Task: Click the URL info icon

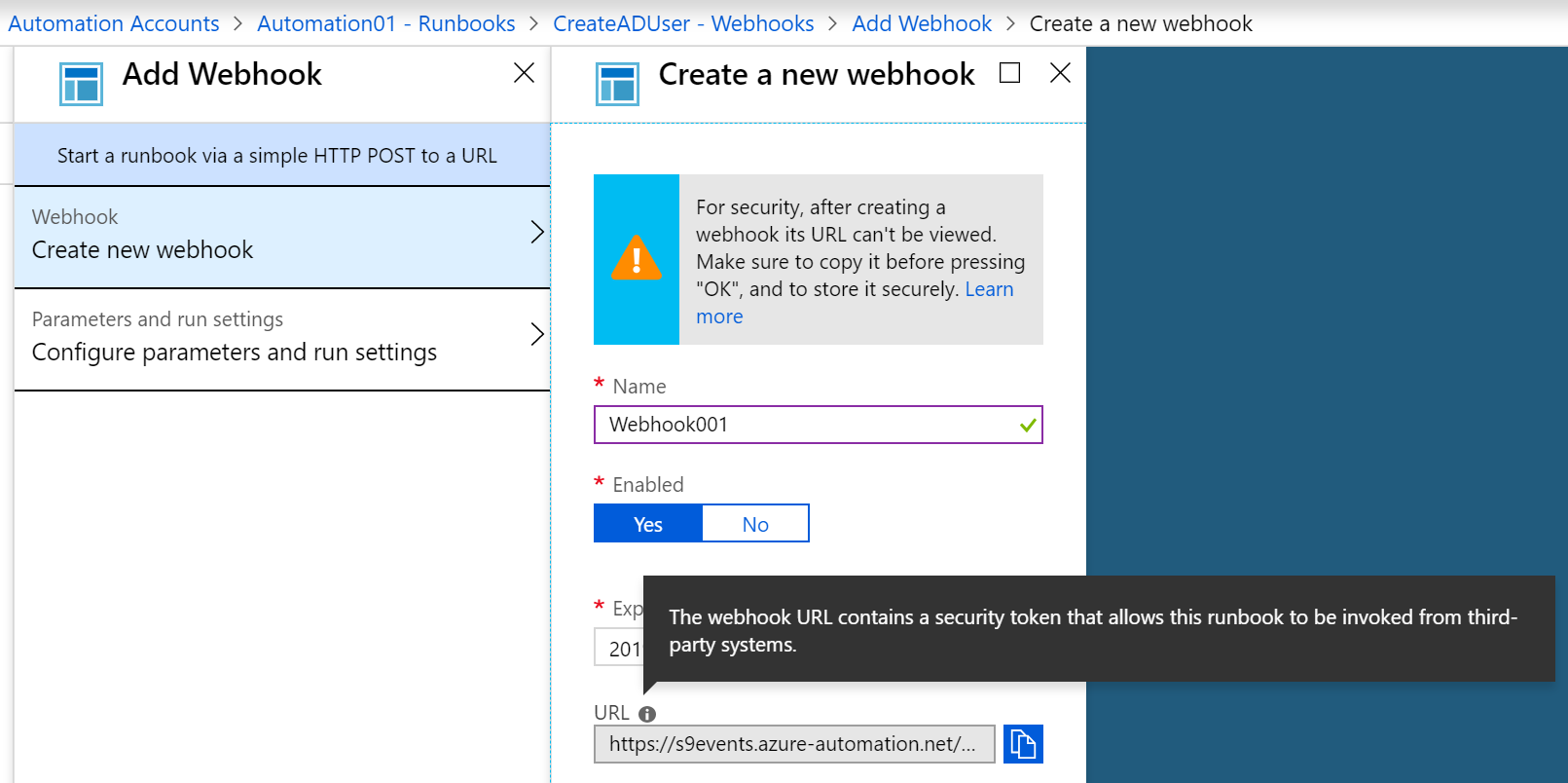Action: pos(647,714)
